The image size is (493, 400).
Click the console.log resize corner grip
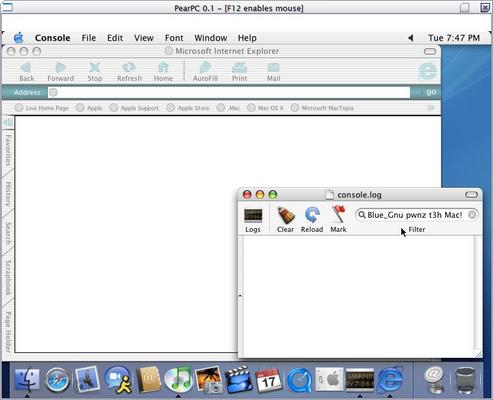[x=478, y=354]
